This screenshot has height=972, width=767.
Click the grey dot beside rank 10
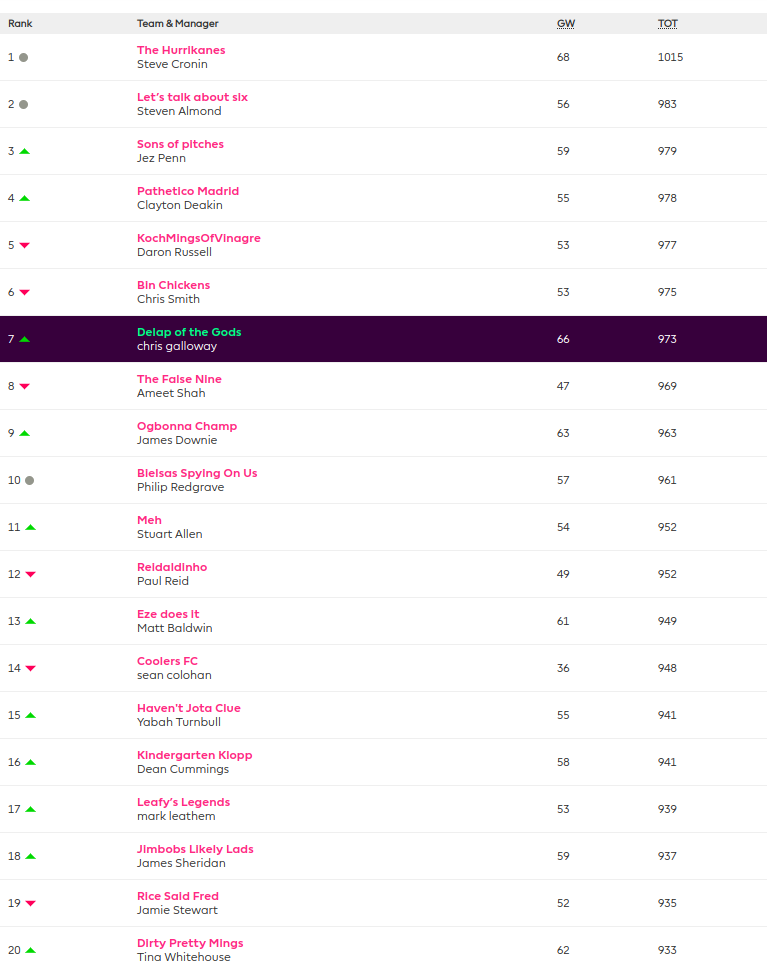click(30, 480)
